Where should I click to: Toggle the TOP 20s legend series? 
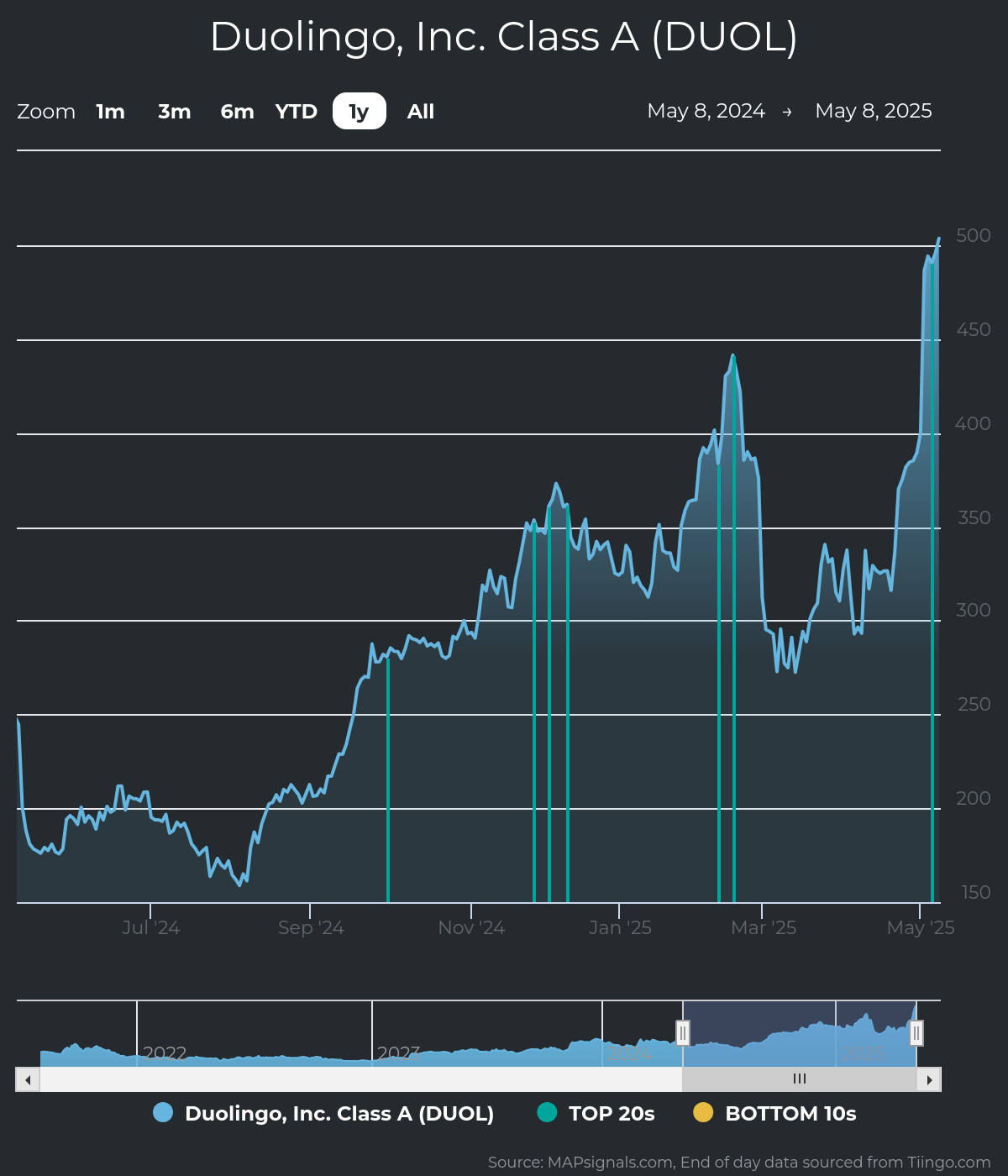(x=596, y=1113)
